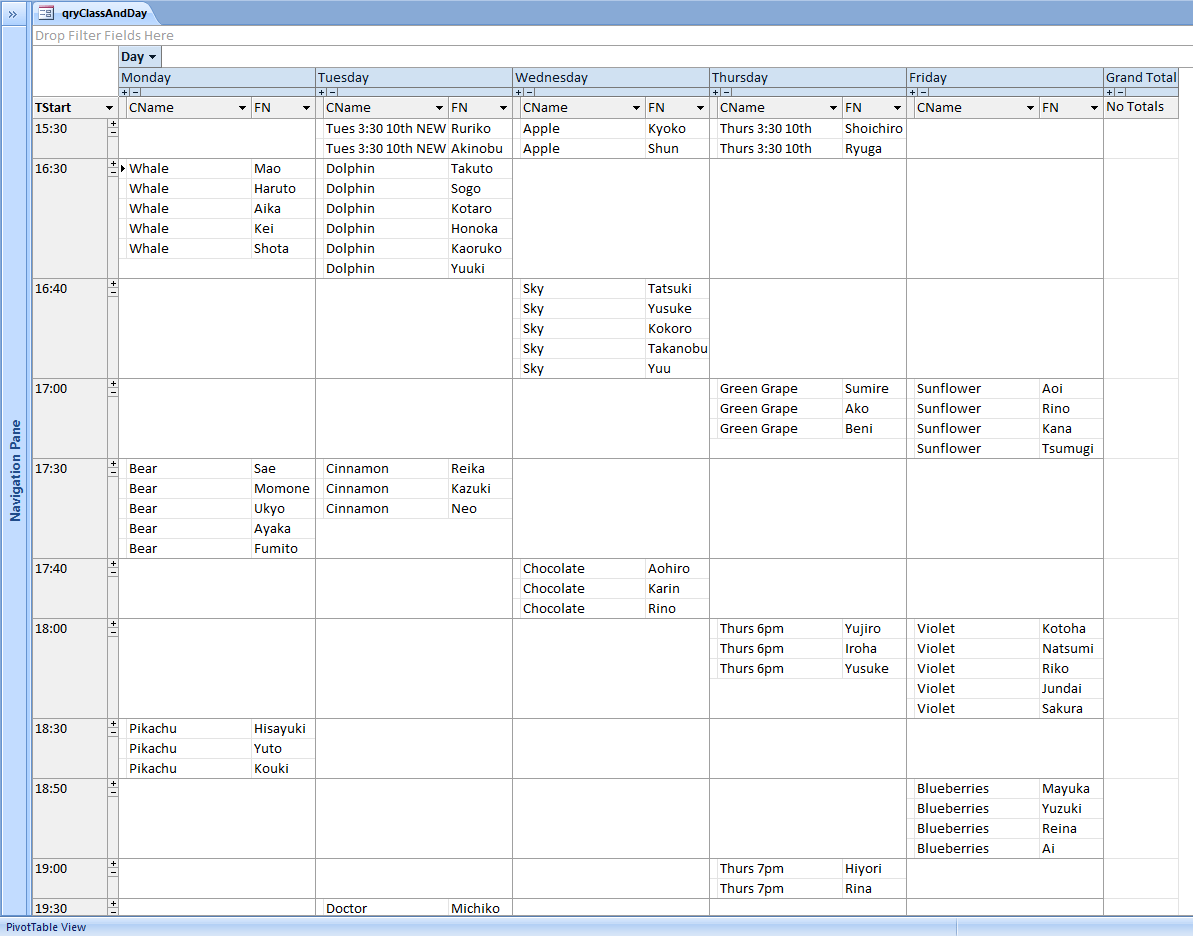The height and width of the screenshot is (936, 1193).
Task: Click the plus expander for the 18:00 row
Action: pos(113,623)
